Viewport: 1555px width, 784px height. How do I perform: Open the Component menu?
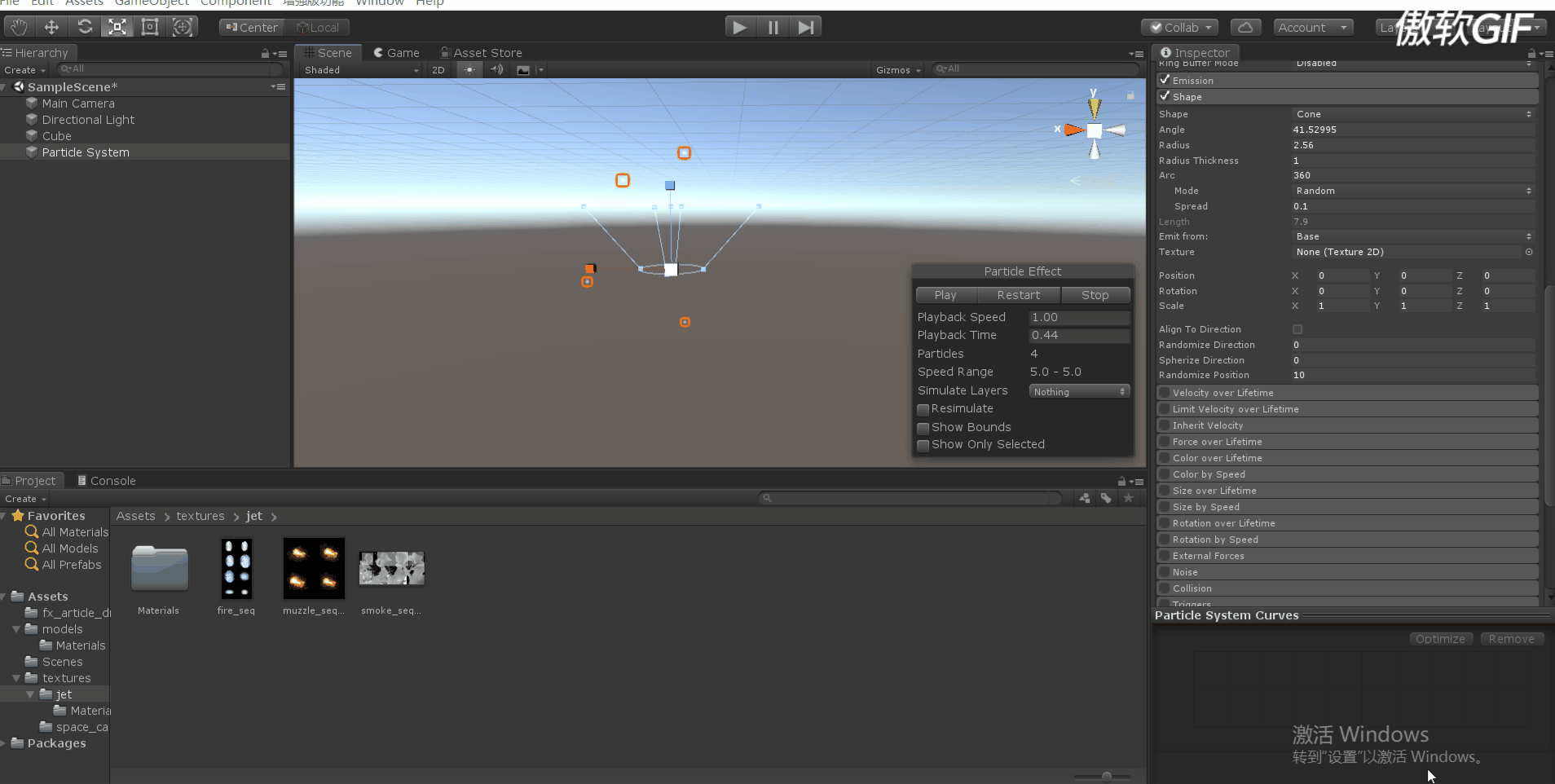(x=236, y=2)
